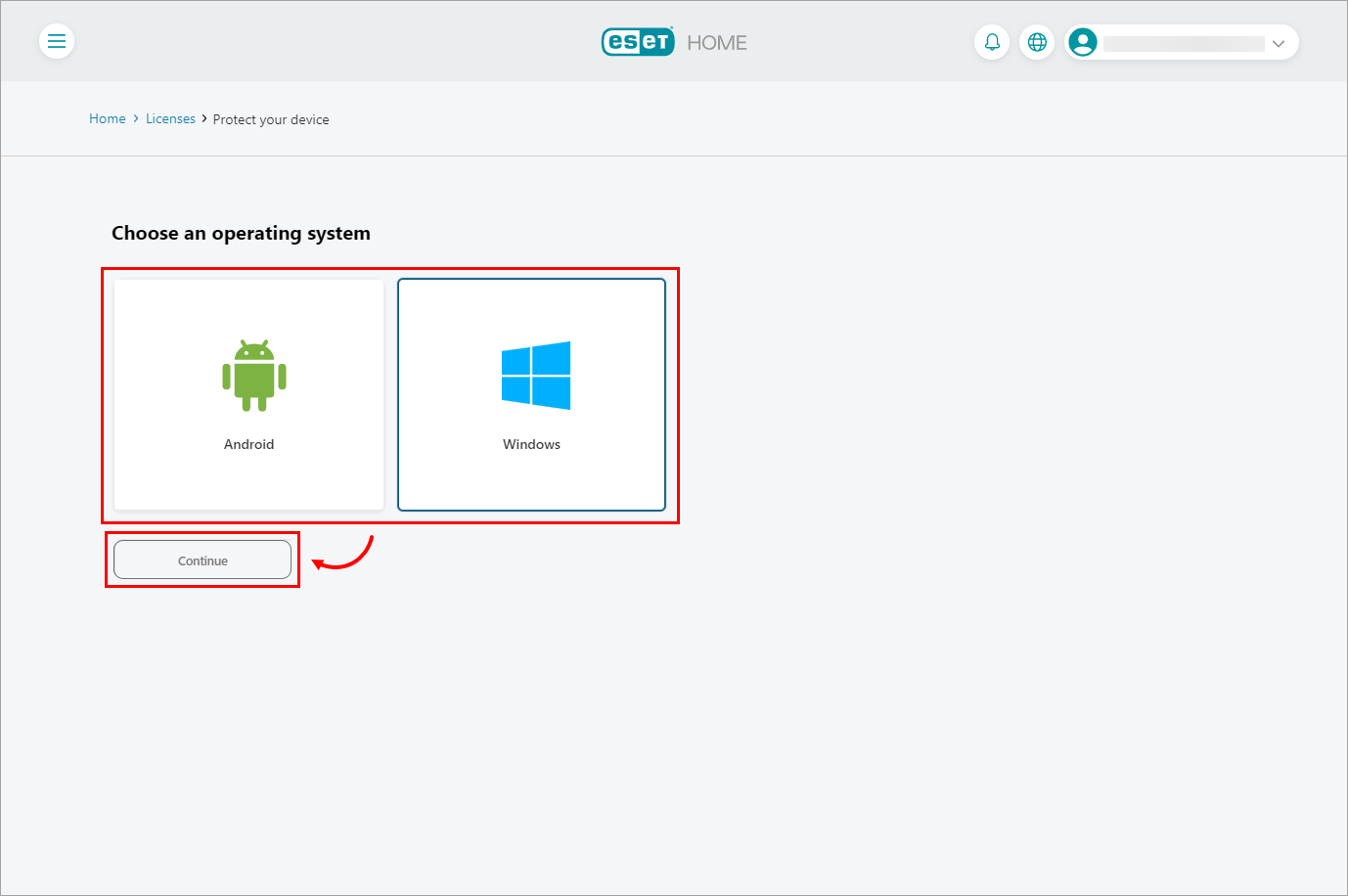Select the green Android robot icon

point(254,376)
